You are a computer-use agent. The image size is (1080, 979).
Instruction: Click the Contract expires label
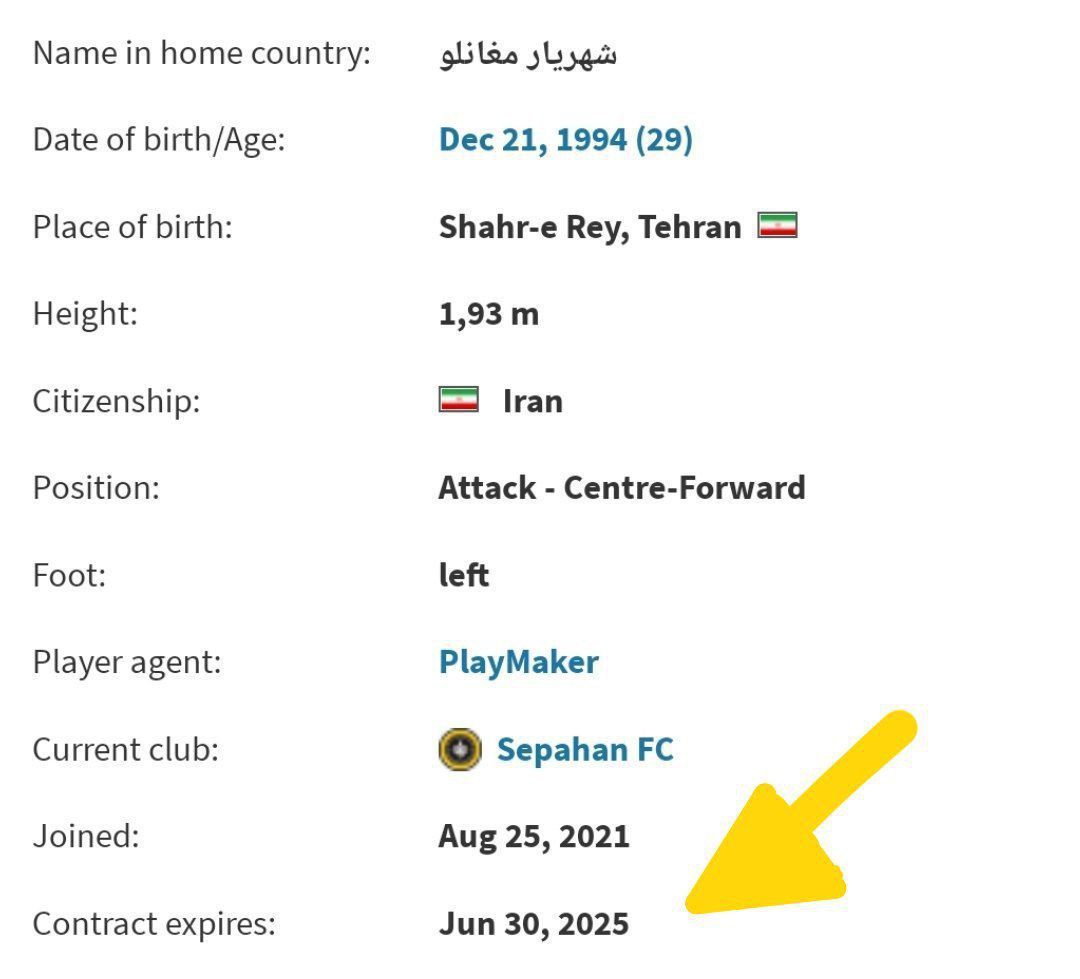click(154, 924)
